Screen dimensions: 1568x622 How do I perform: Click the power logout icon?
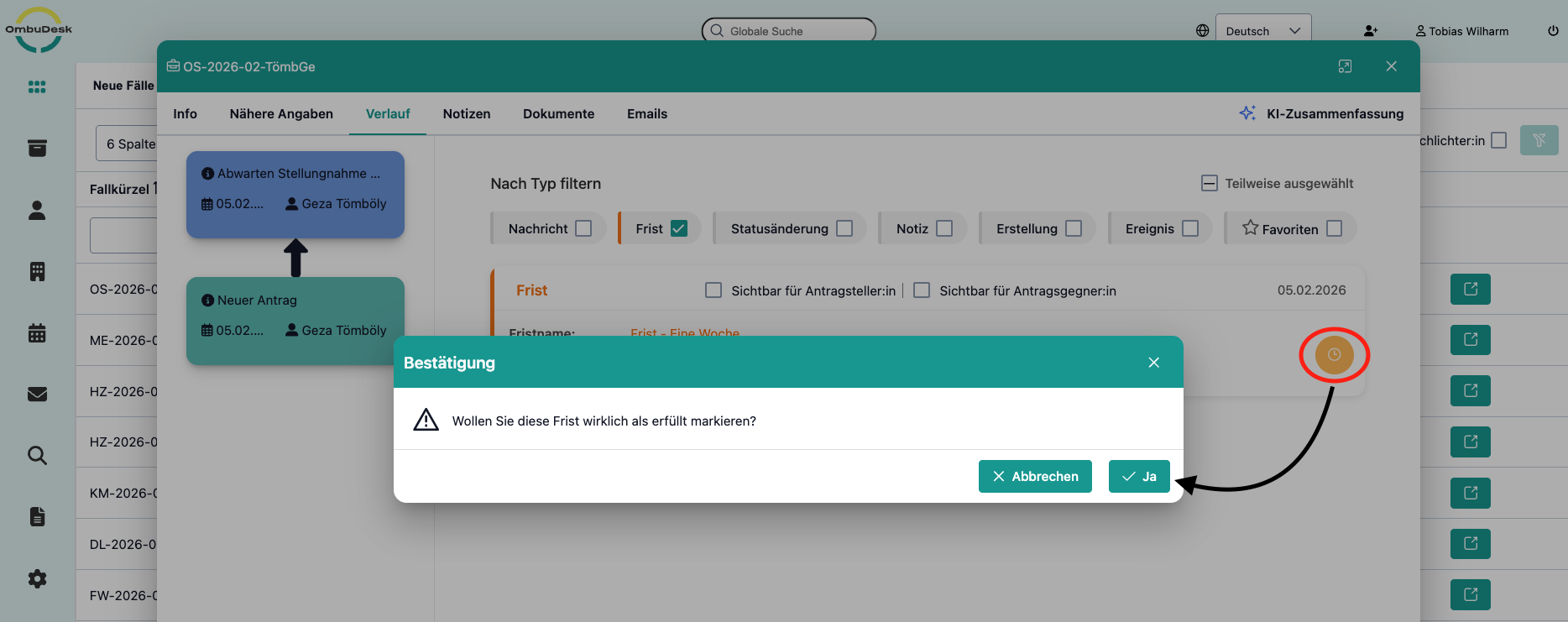(1553, 31)
